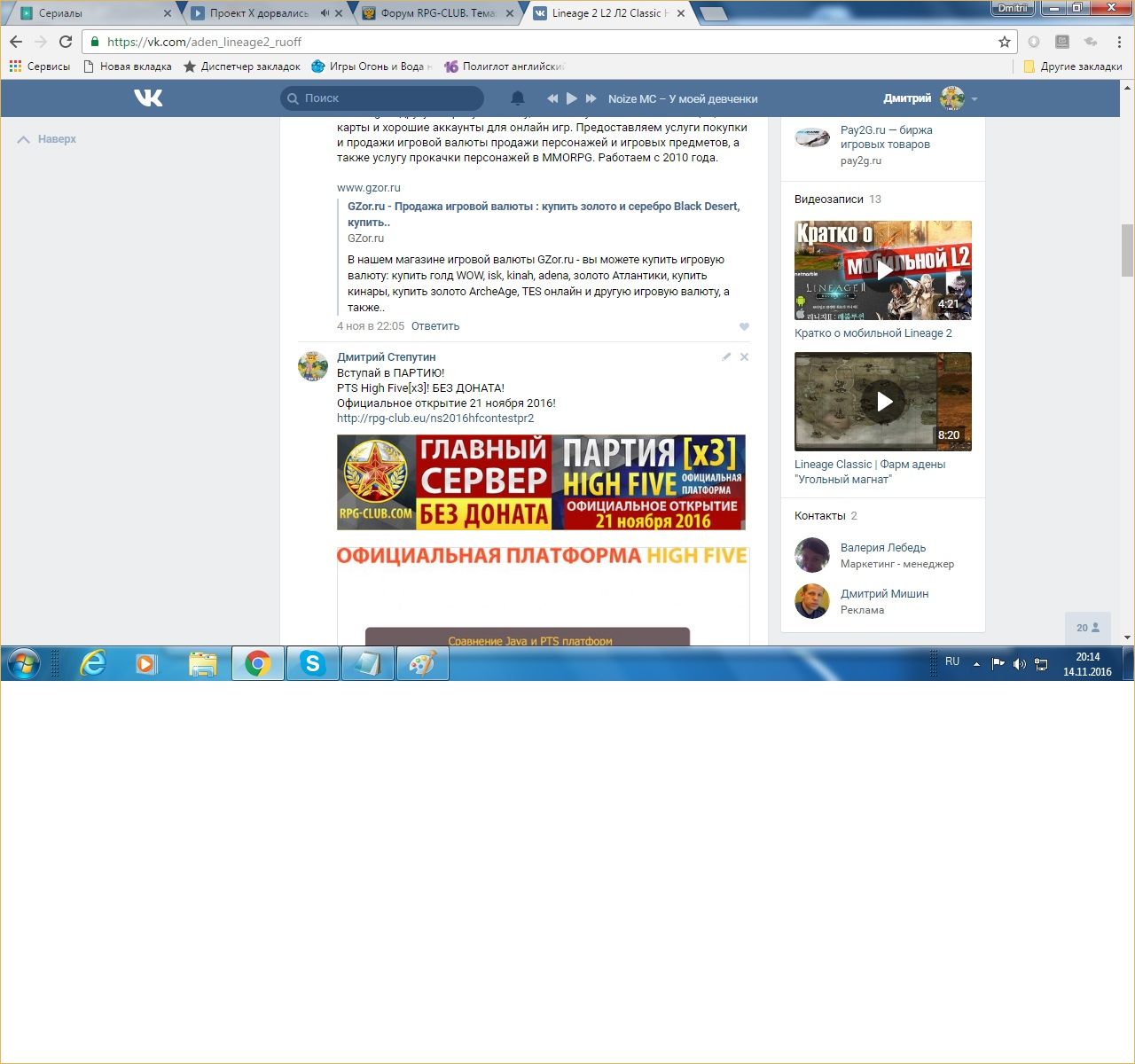Click the Наверх back-to-top button
This screenshot has width=1135, height=1064.
(x=47, y=139)
